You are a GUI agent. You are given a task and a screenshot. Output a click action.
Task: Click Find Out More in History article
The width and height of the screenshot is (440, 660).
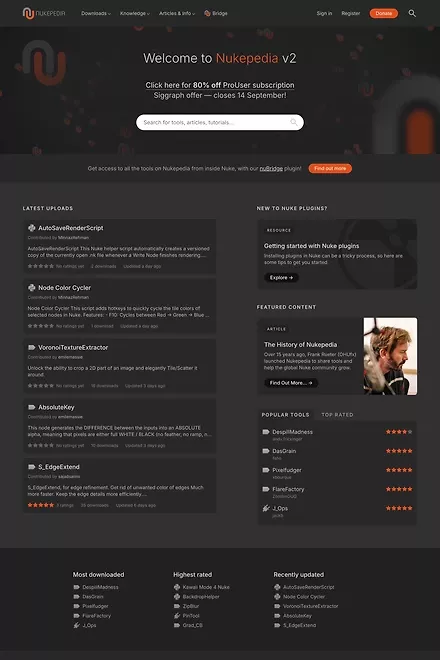click(291, 383)
